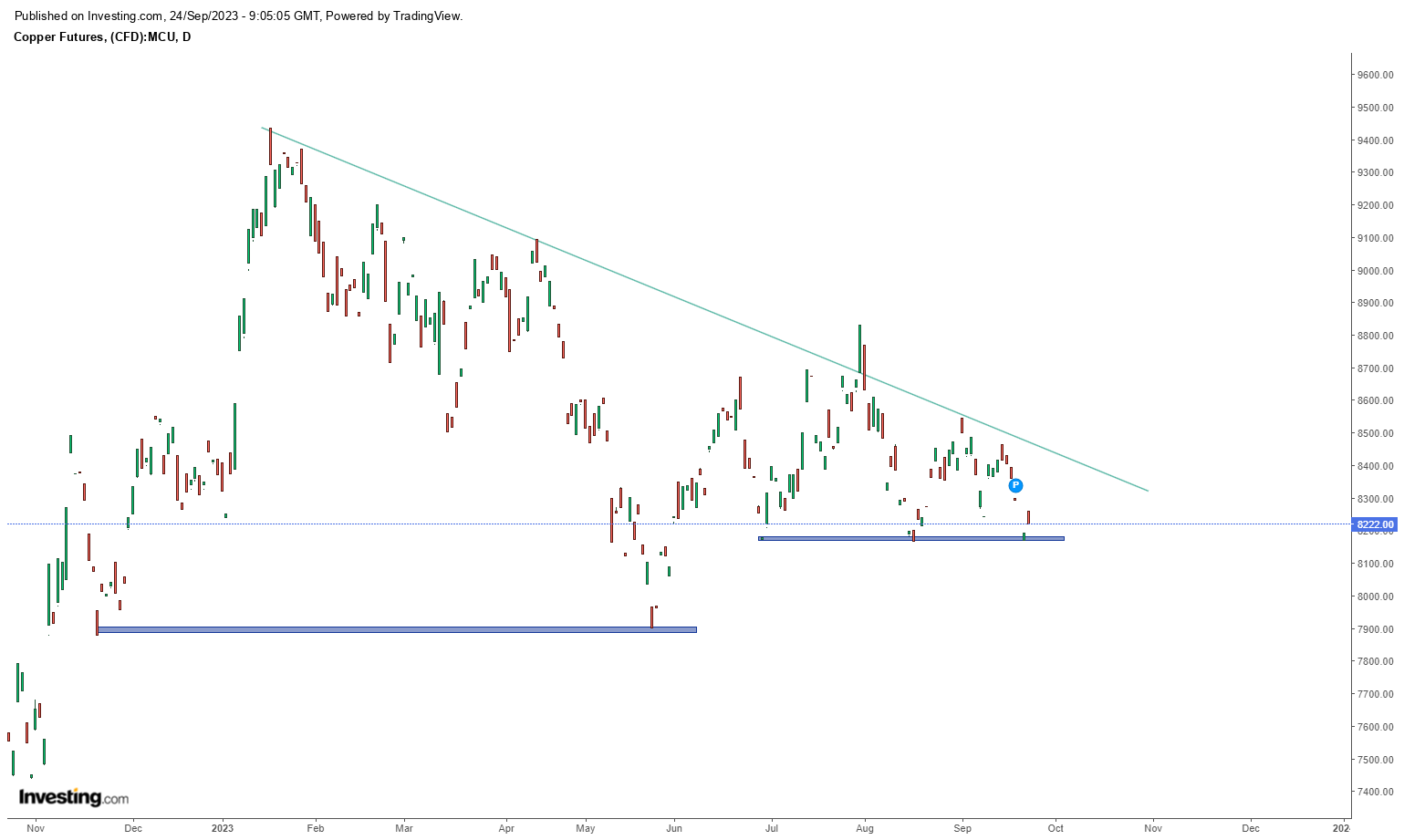Click the blue support bar near 8180

pyautogui.click(x=912, y=538)
